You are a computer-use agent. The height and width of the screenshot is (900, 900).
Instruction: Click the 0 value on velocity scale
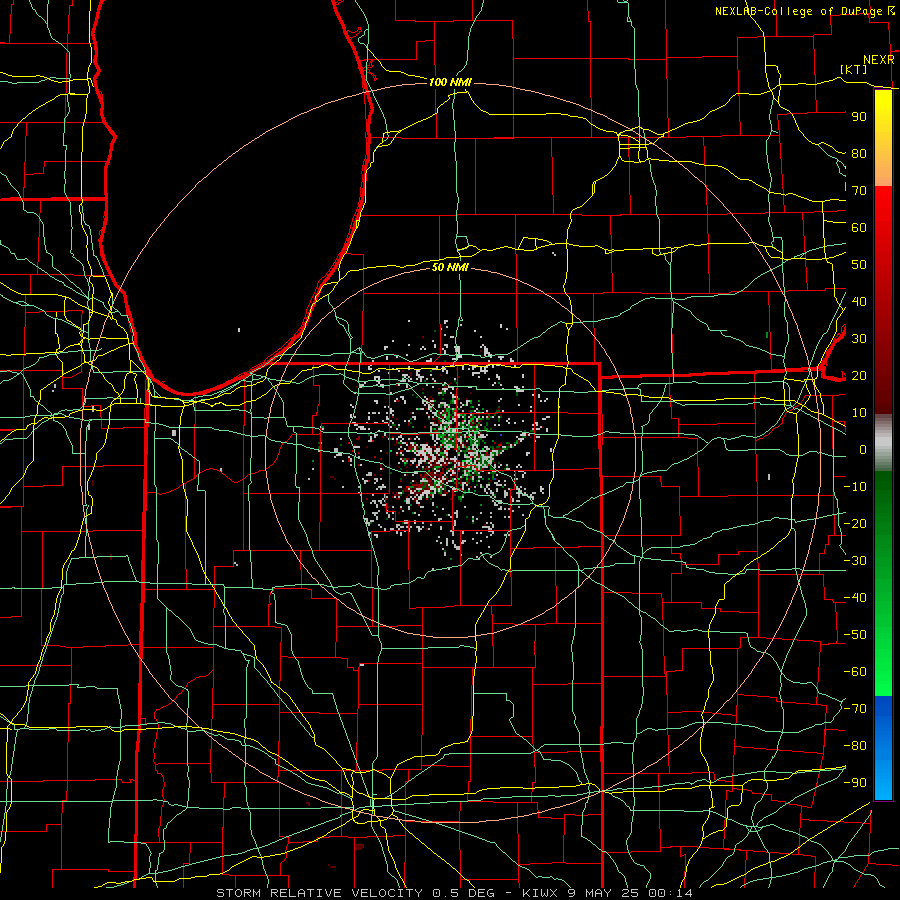863,449
